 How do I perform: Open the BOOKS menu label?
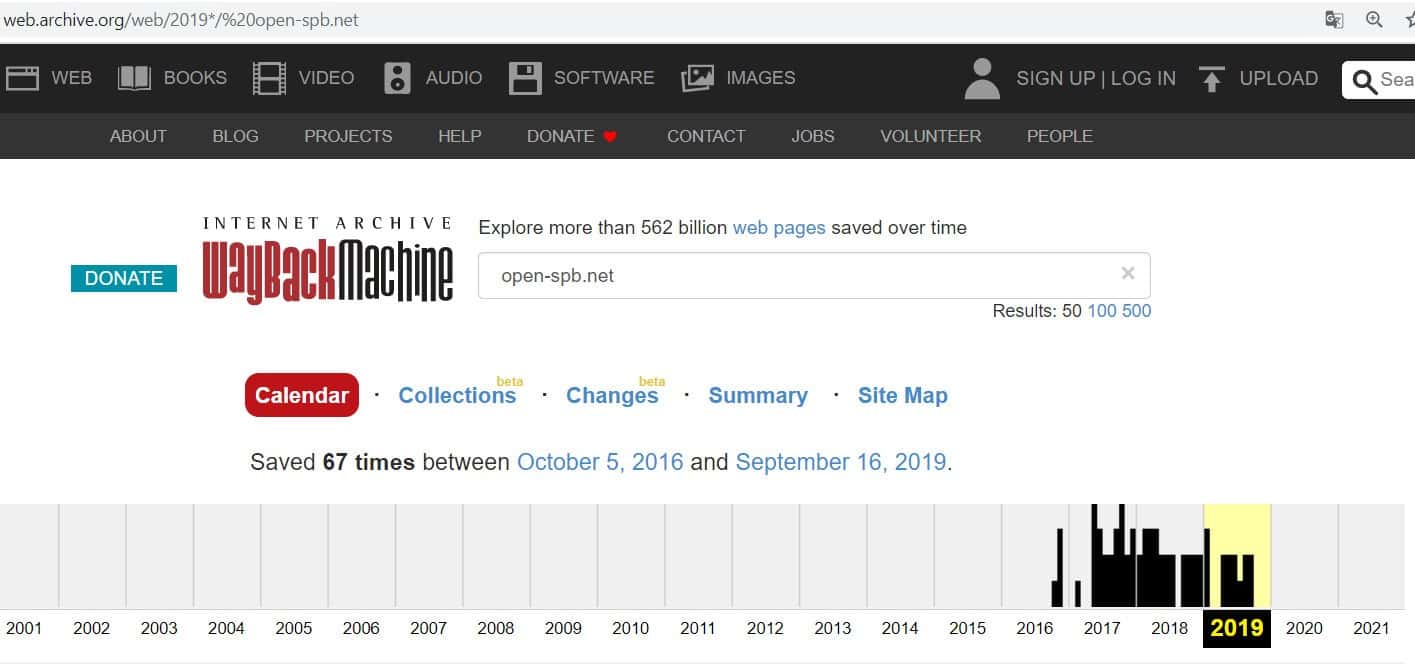point(195,78)
